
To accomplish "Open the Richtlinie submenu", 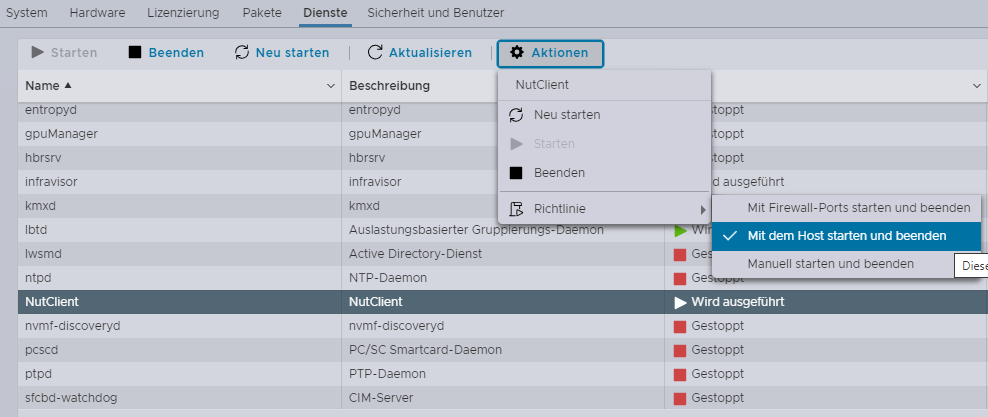I will 604,208.
